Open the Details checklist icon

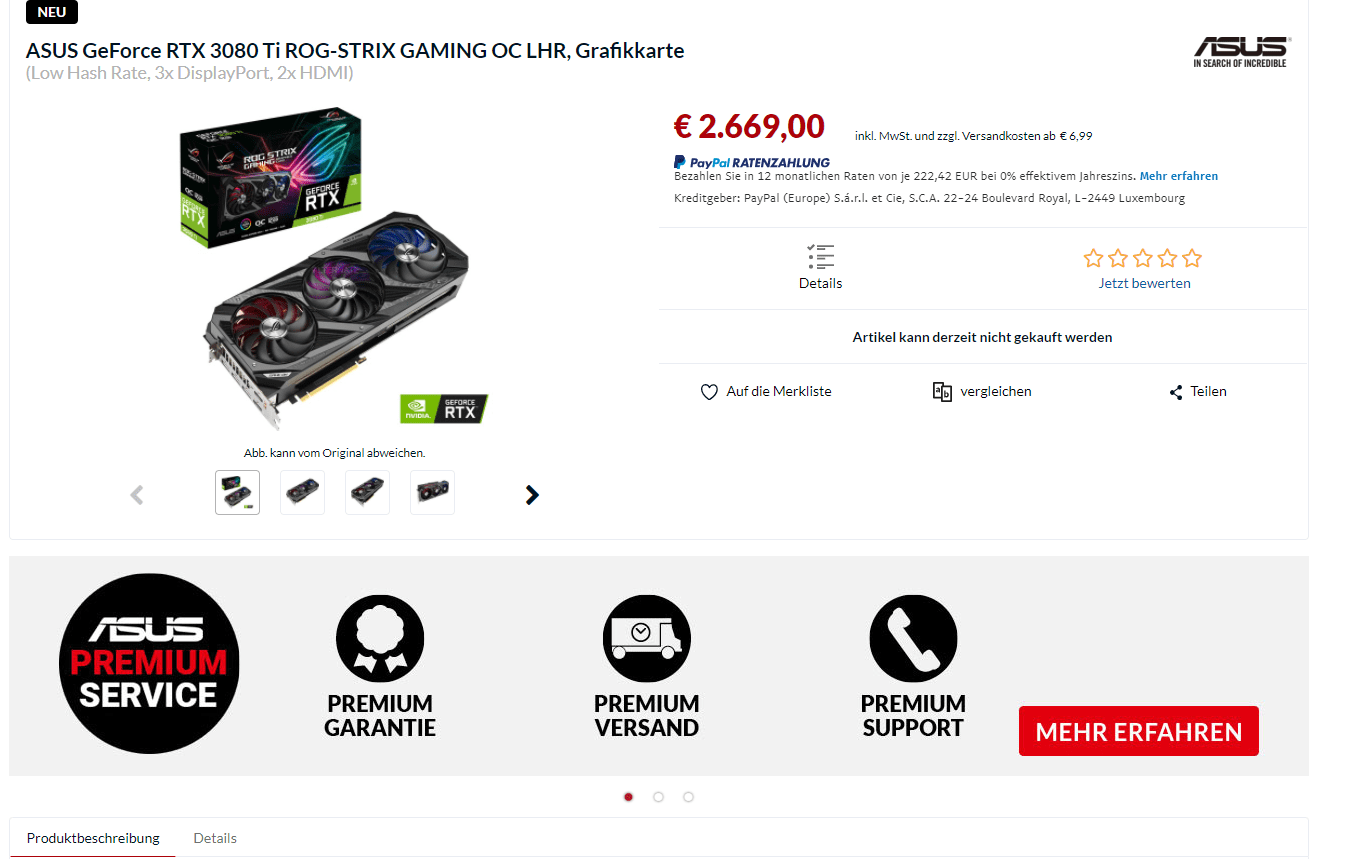[x=820, y=257]
